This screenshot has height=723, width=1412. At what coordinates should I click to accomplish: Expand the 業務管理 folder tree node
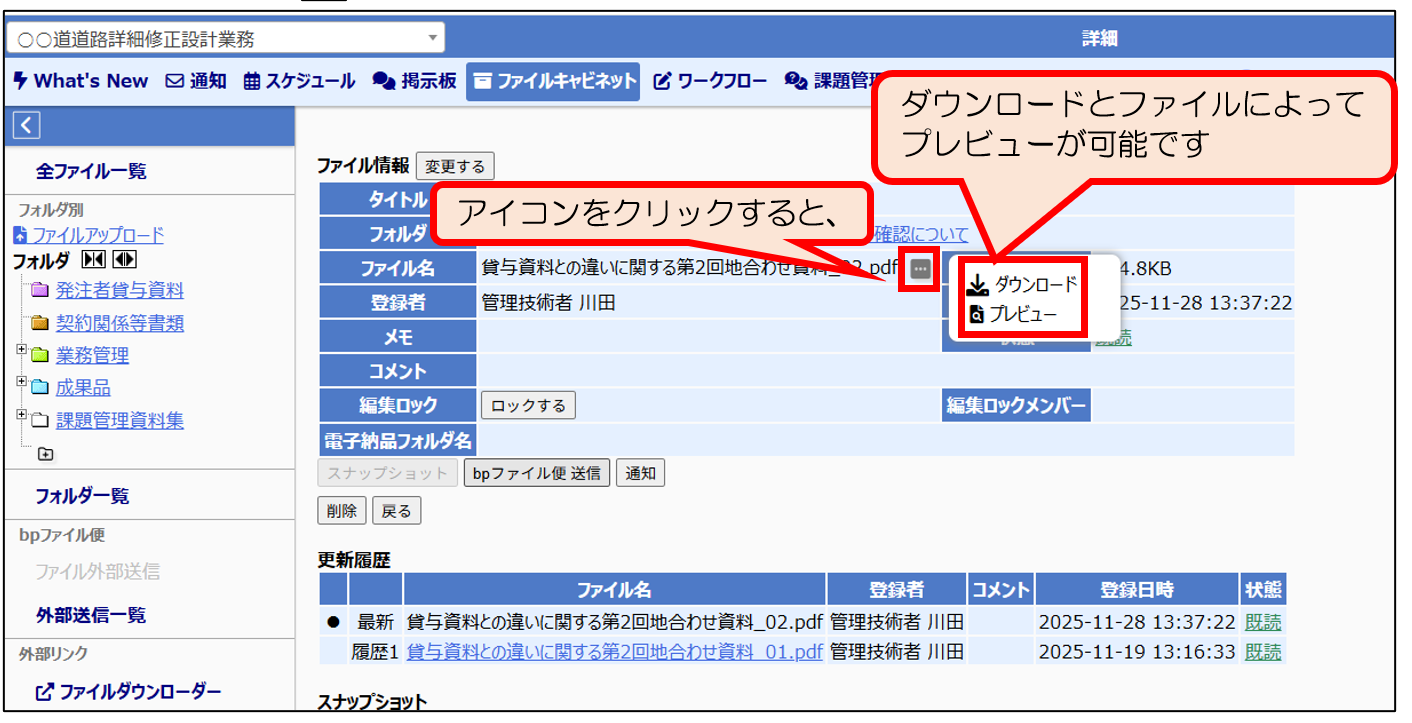tap(21, 351)
